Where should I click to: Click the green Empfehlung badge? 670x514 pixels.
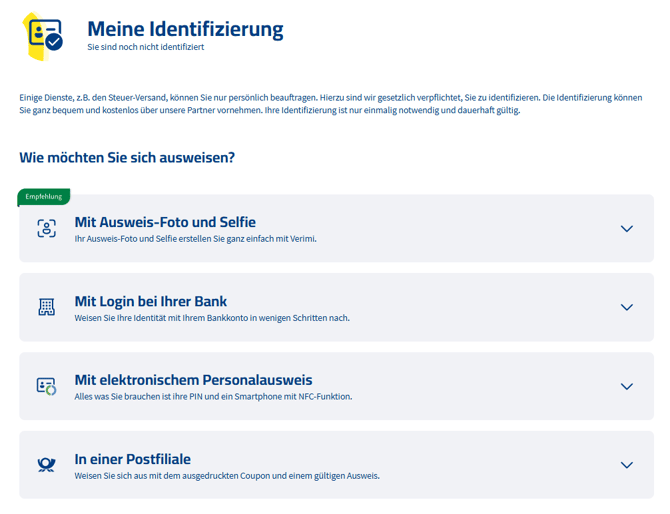[x=43, y=197]
